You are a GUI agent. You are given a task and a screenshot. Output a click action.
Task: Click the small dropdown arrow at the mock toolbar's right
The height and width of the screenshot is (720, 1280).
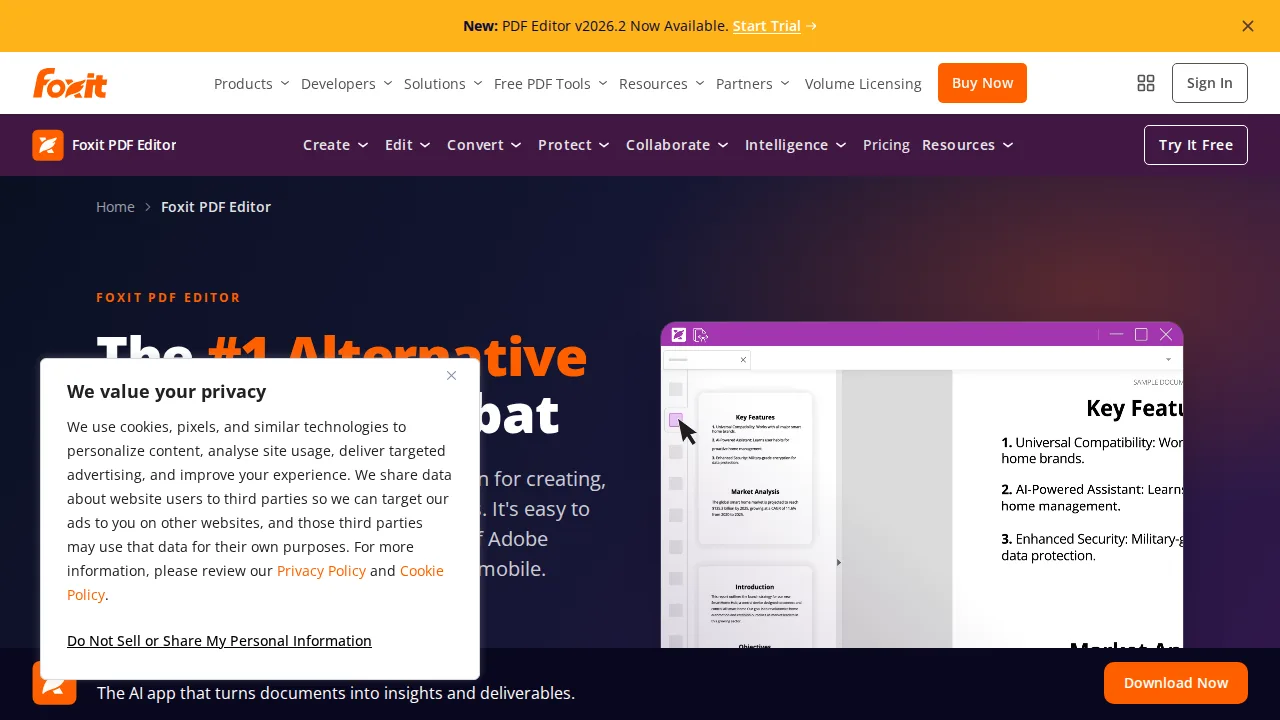click(x=1168, y=359)
